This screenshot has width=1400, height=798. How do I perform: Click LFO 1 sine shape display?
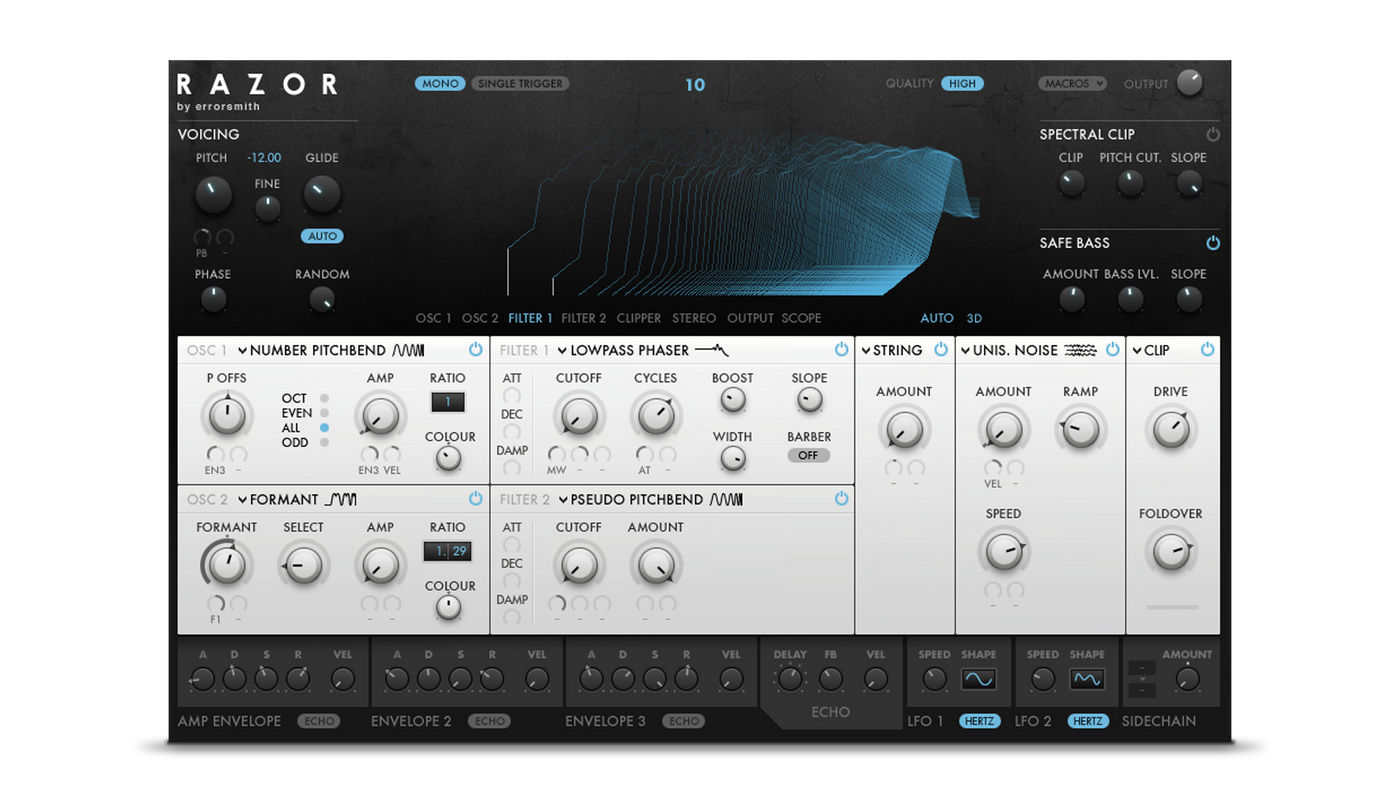(979, 679)
